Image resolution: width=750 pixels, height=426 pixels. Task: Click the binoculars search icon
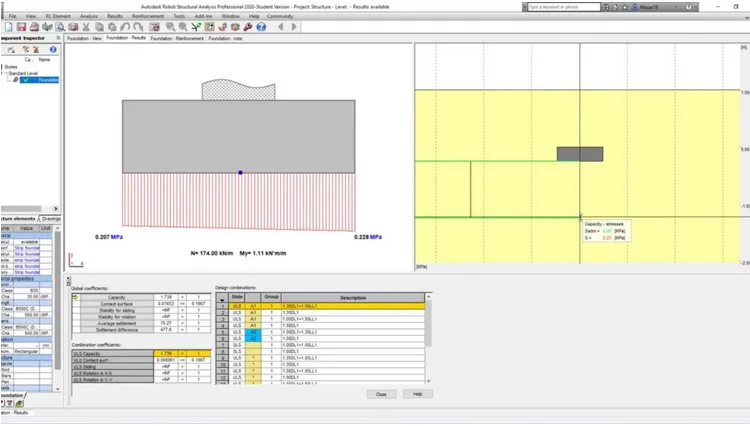(x=606, y=7)
